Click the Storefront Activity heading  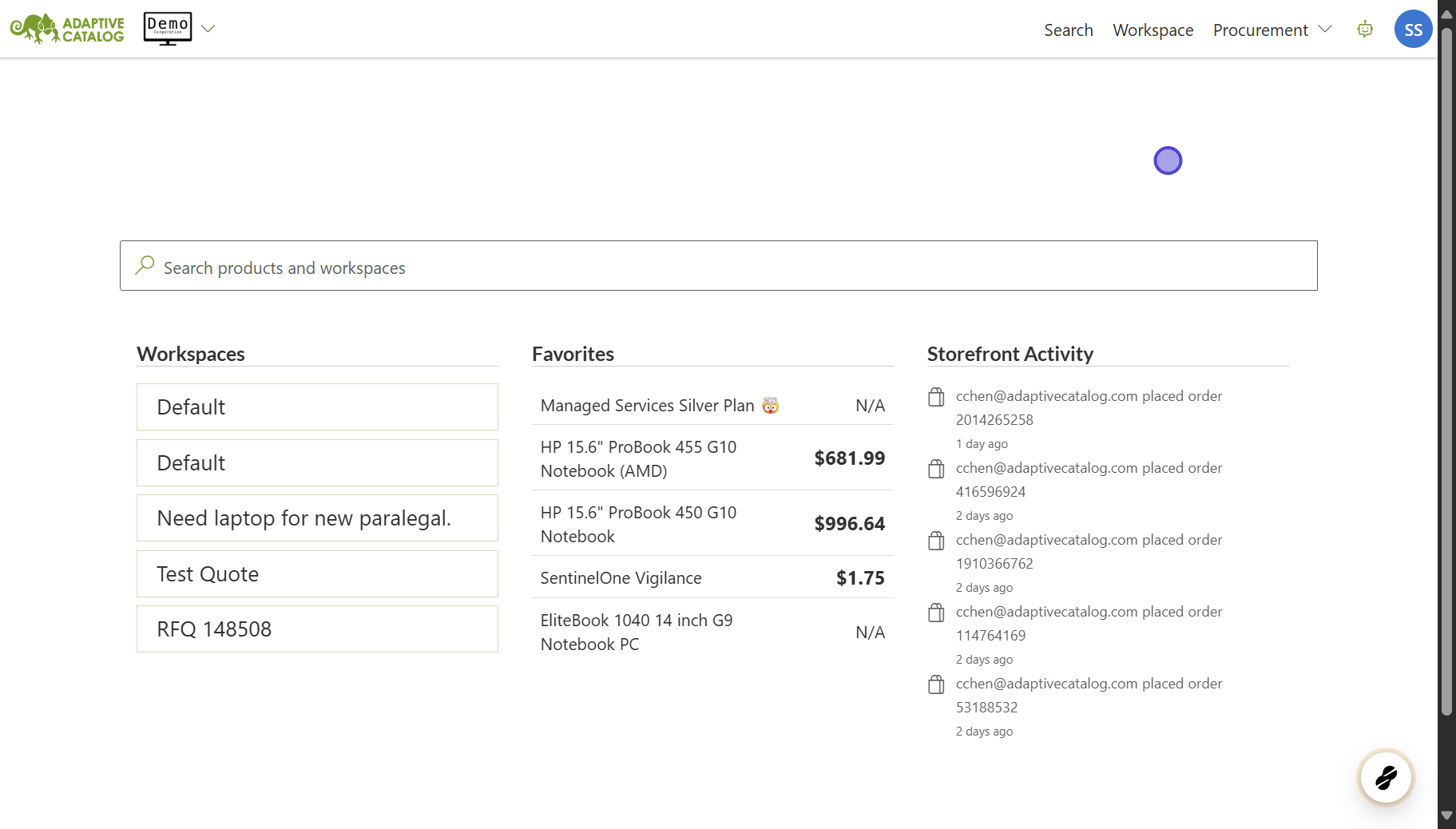click(x=1010, y=354)
